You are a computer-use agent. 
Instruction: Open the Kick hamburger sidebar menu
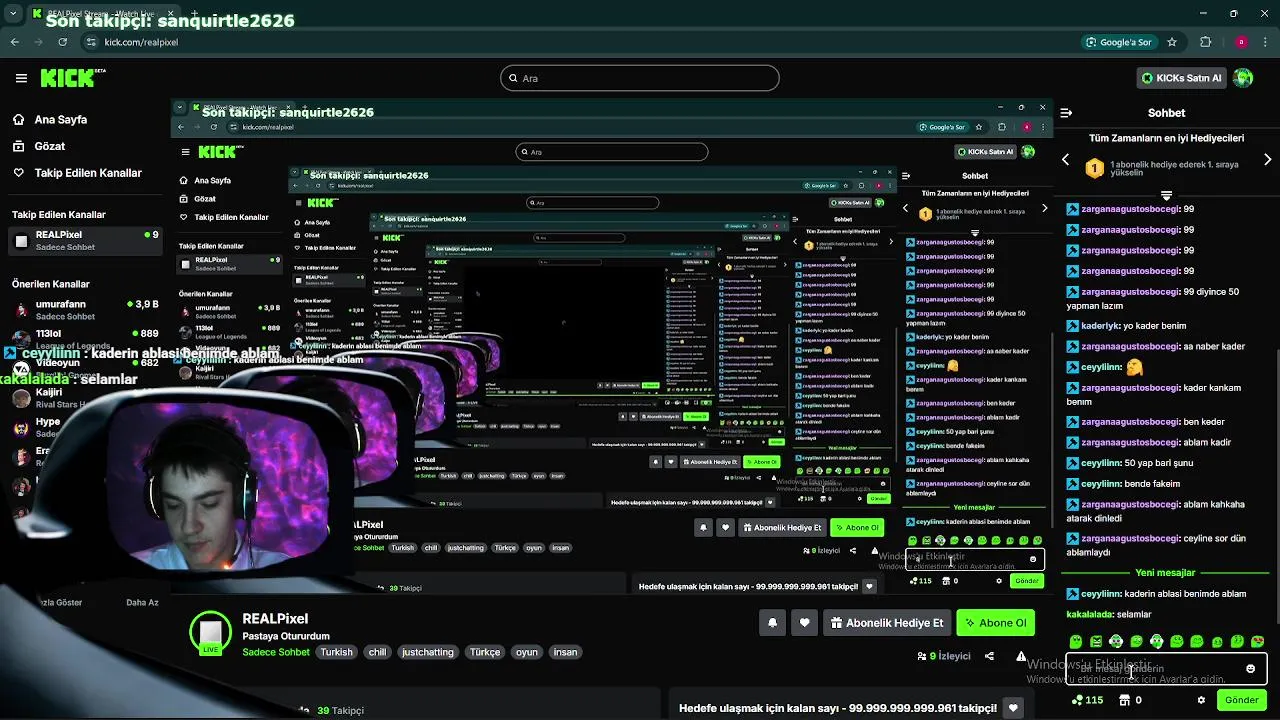[21, 78]
